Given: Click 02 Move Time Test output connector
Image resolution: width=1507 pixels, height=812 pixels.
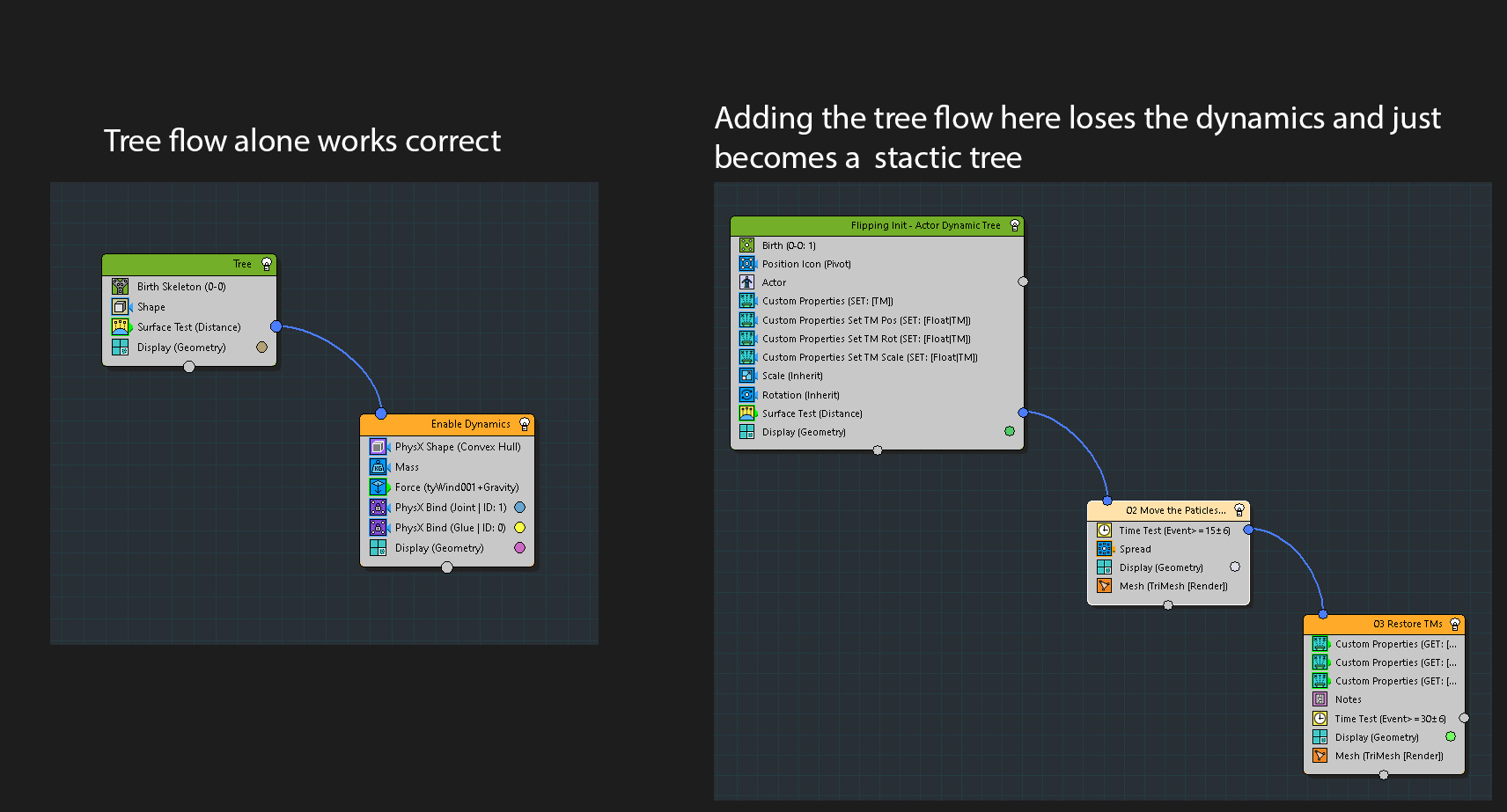Looking at the screenshot, I should click(1248, 530).
